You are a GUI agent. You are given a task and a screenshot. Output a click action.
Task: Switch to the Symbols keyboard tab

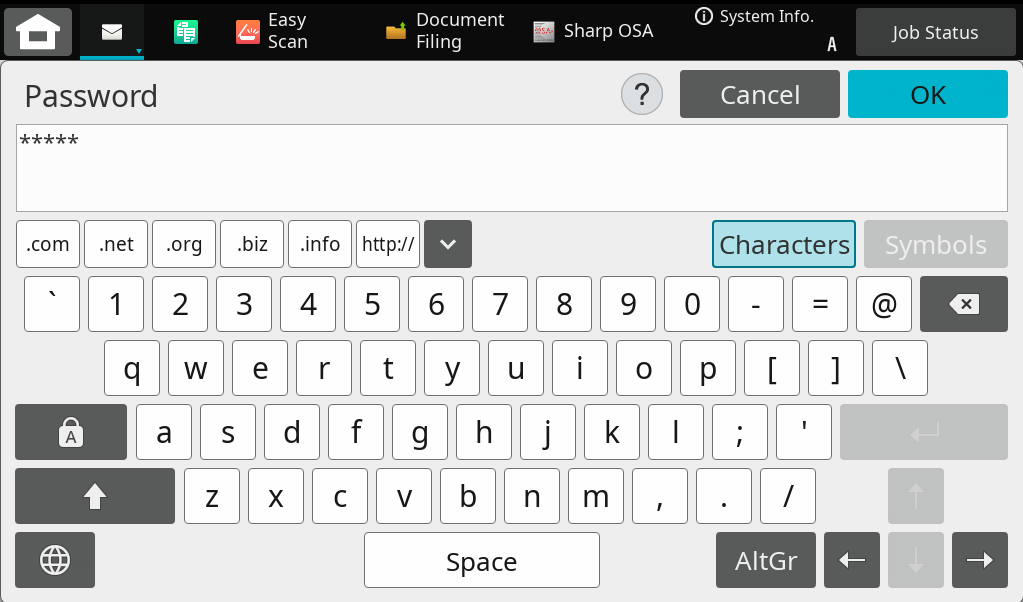936,245
